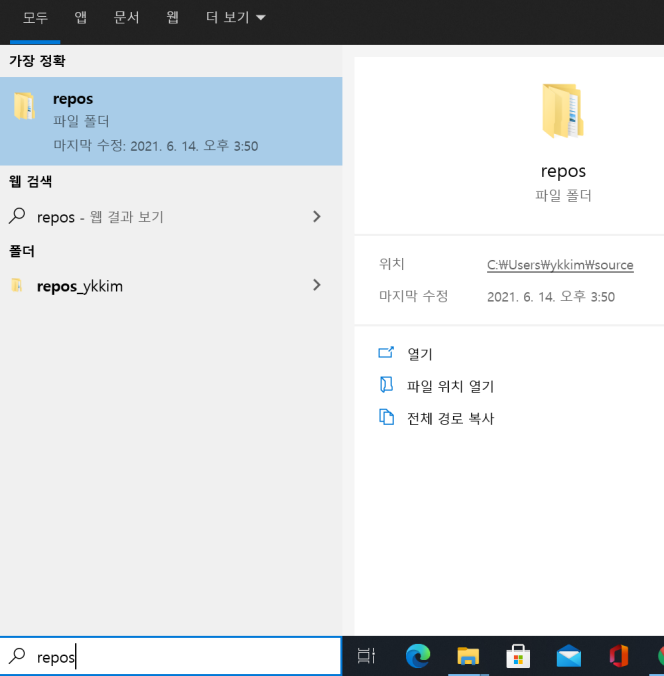The width and height of the screenshot is (664, 676).
Task: Select the 문서 tab
Action: tap(126, 18)
